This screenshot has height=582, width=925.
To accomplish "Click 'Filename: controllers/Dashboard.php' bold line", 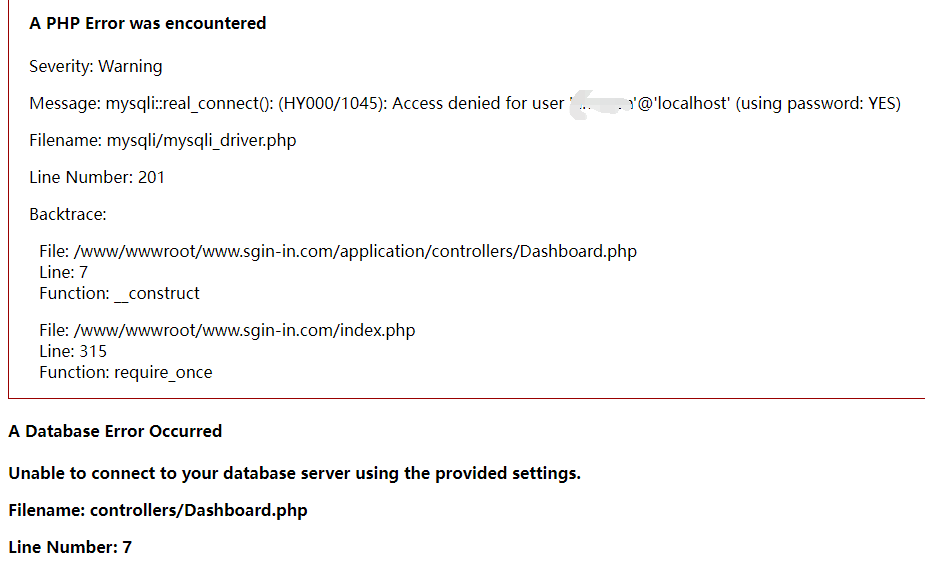I will (158, 510).
